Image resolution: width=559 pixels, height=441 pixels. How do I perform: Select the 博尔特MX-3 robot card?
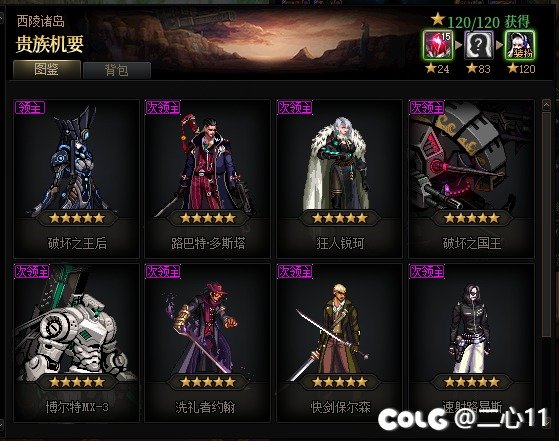click(x=76, y=343)
